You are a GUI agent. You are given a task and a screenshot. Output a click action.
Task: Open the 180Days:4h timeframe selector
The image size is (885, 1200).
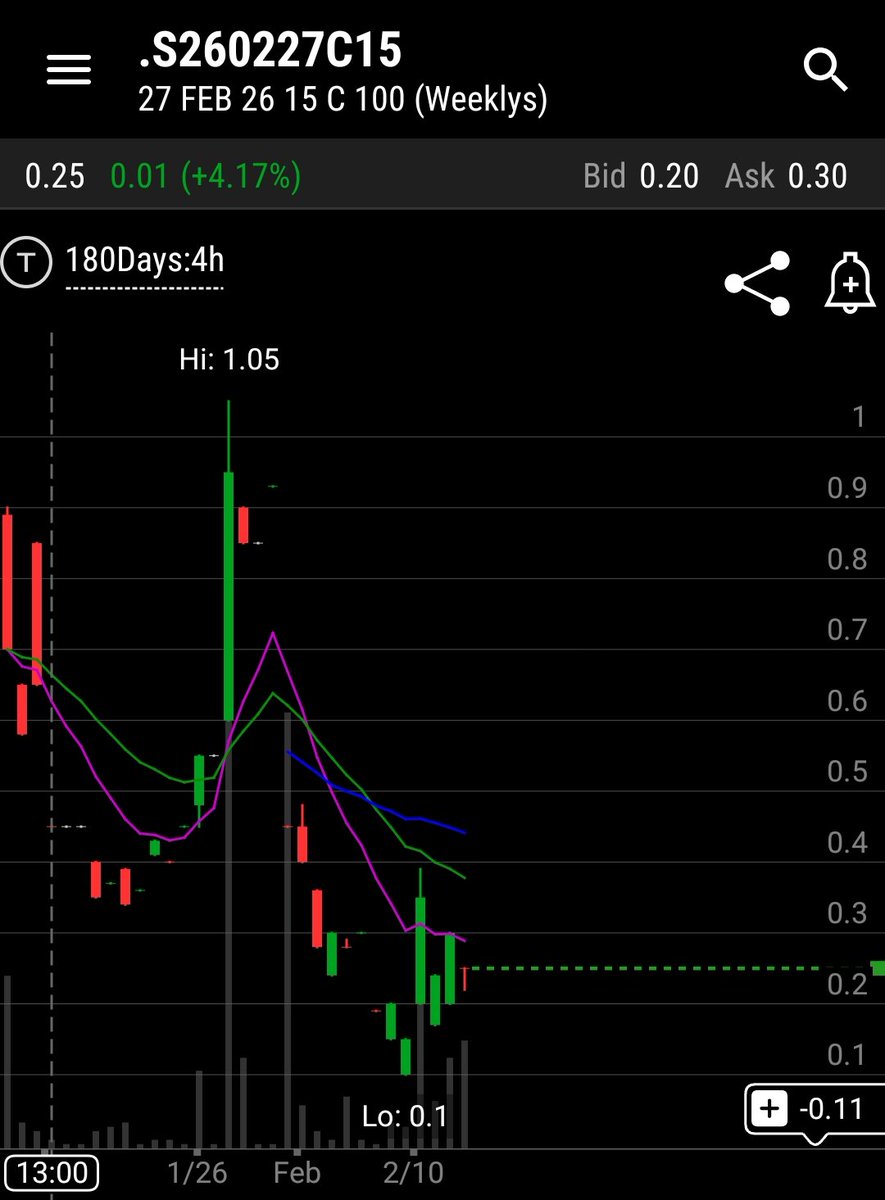(x=144, y=262)
